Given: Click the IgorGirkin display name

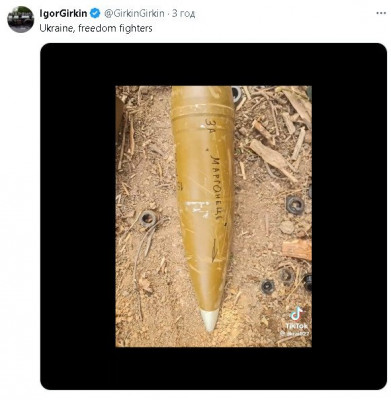Looking at the screenshot, I should 63,14.
